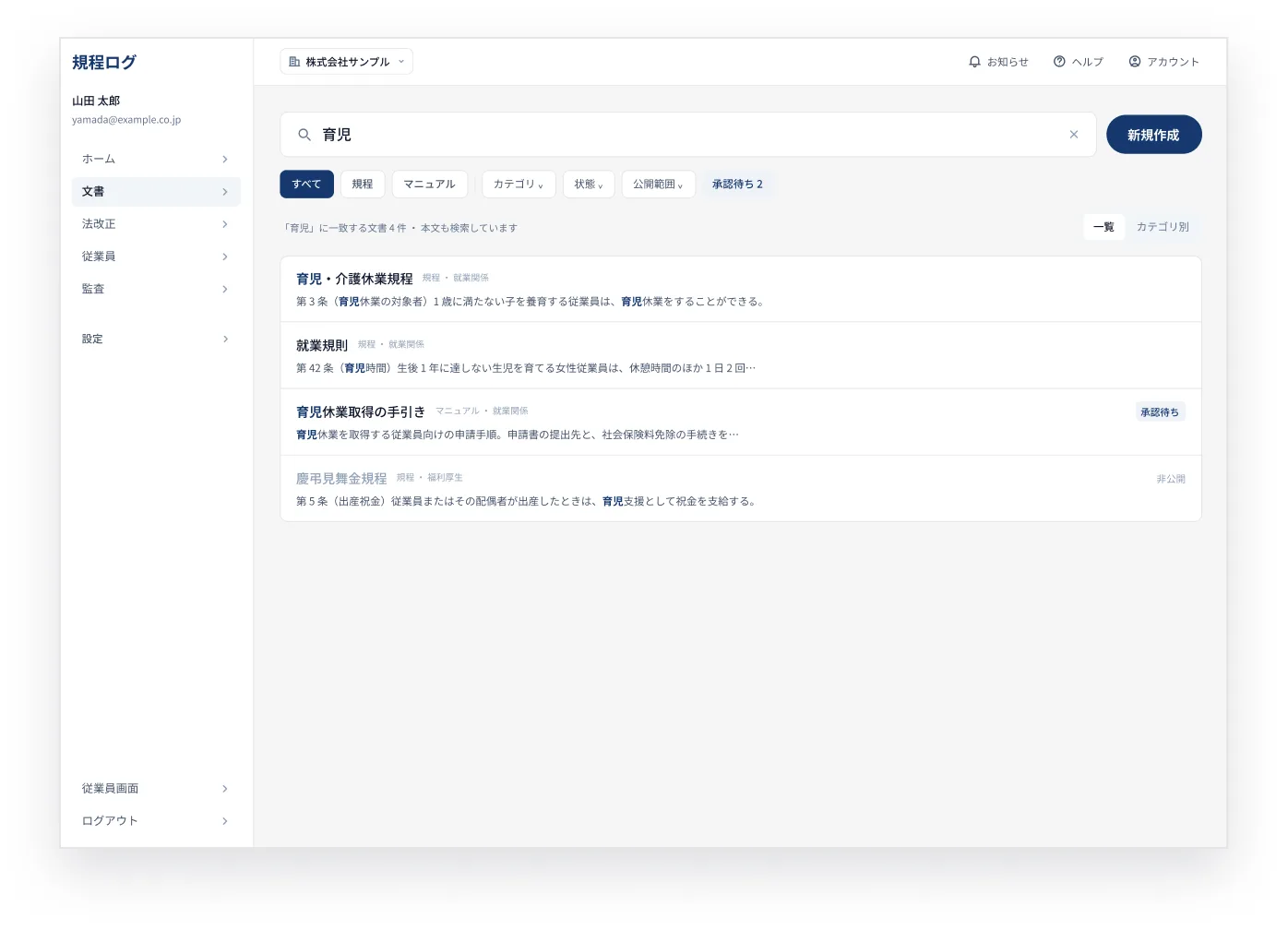Open 文書 in the sidebar menu
This screenshot has height=930, width=1288.
156,192
